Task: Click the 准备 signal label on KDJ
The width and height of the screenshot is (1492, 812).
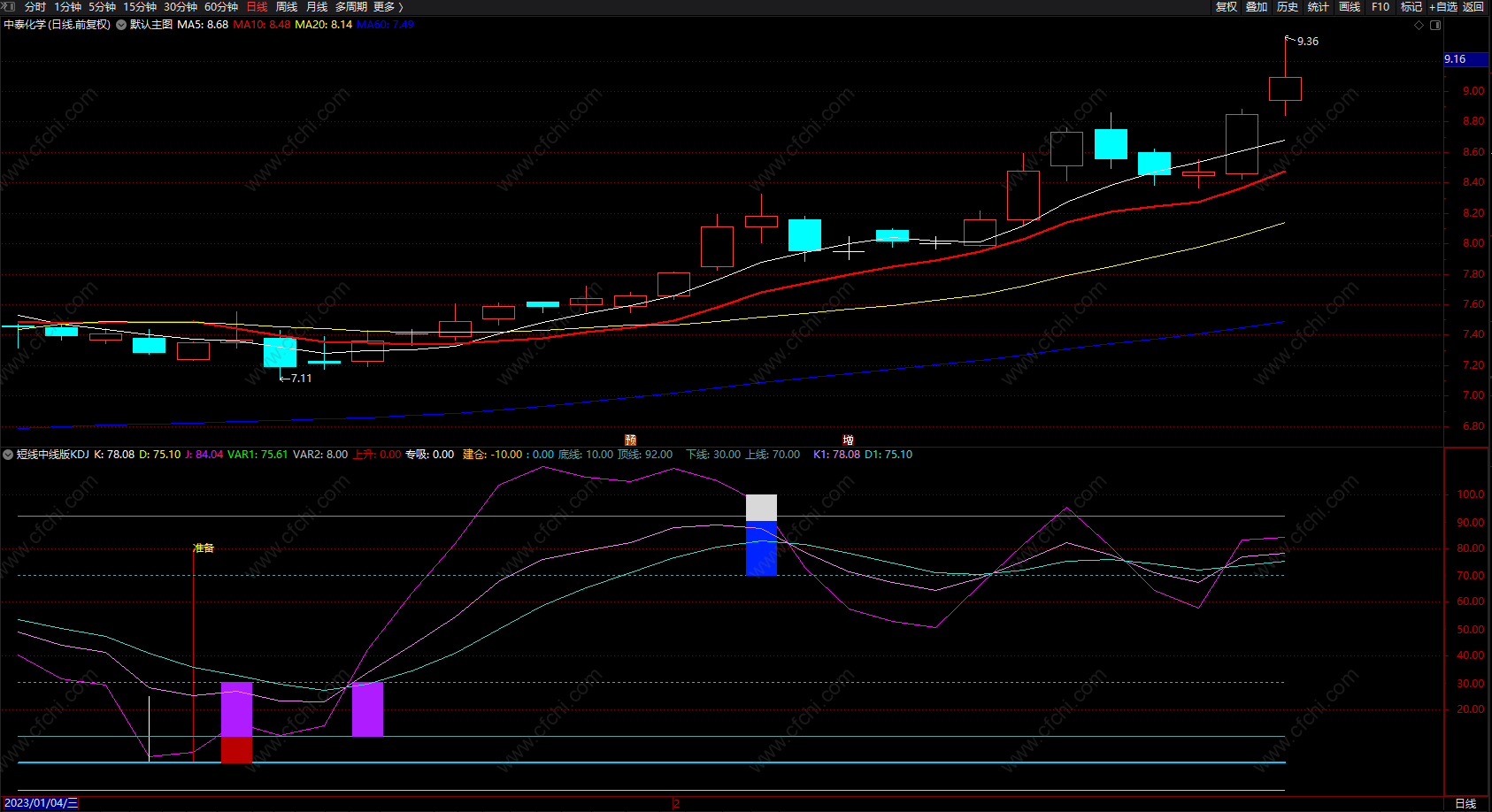Action: tap(204, 548)
